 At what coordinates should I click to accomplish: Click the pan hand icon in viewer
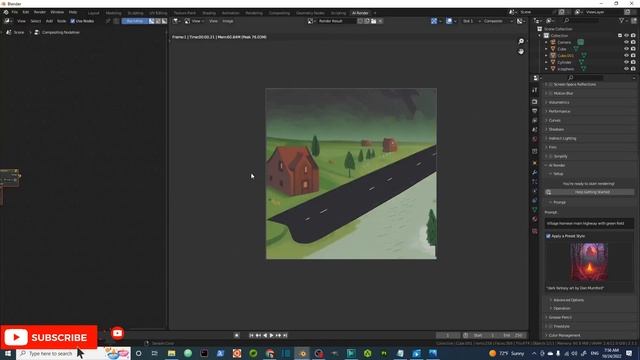[521, 51]
